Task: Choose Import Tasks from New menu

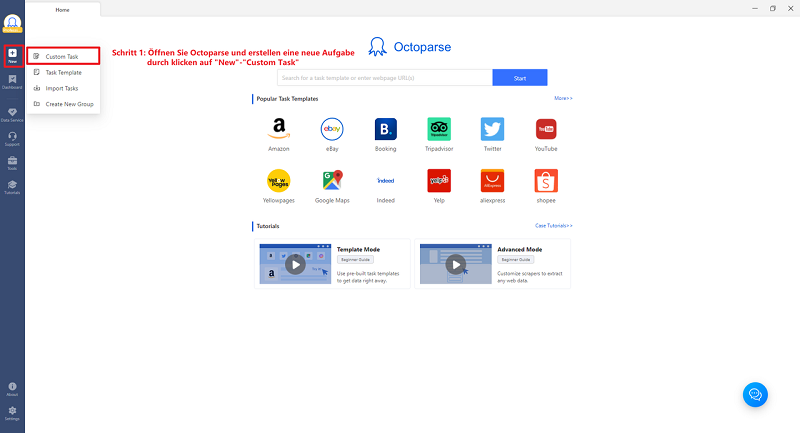Action: point(63,88)
